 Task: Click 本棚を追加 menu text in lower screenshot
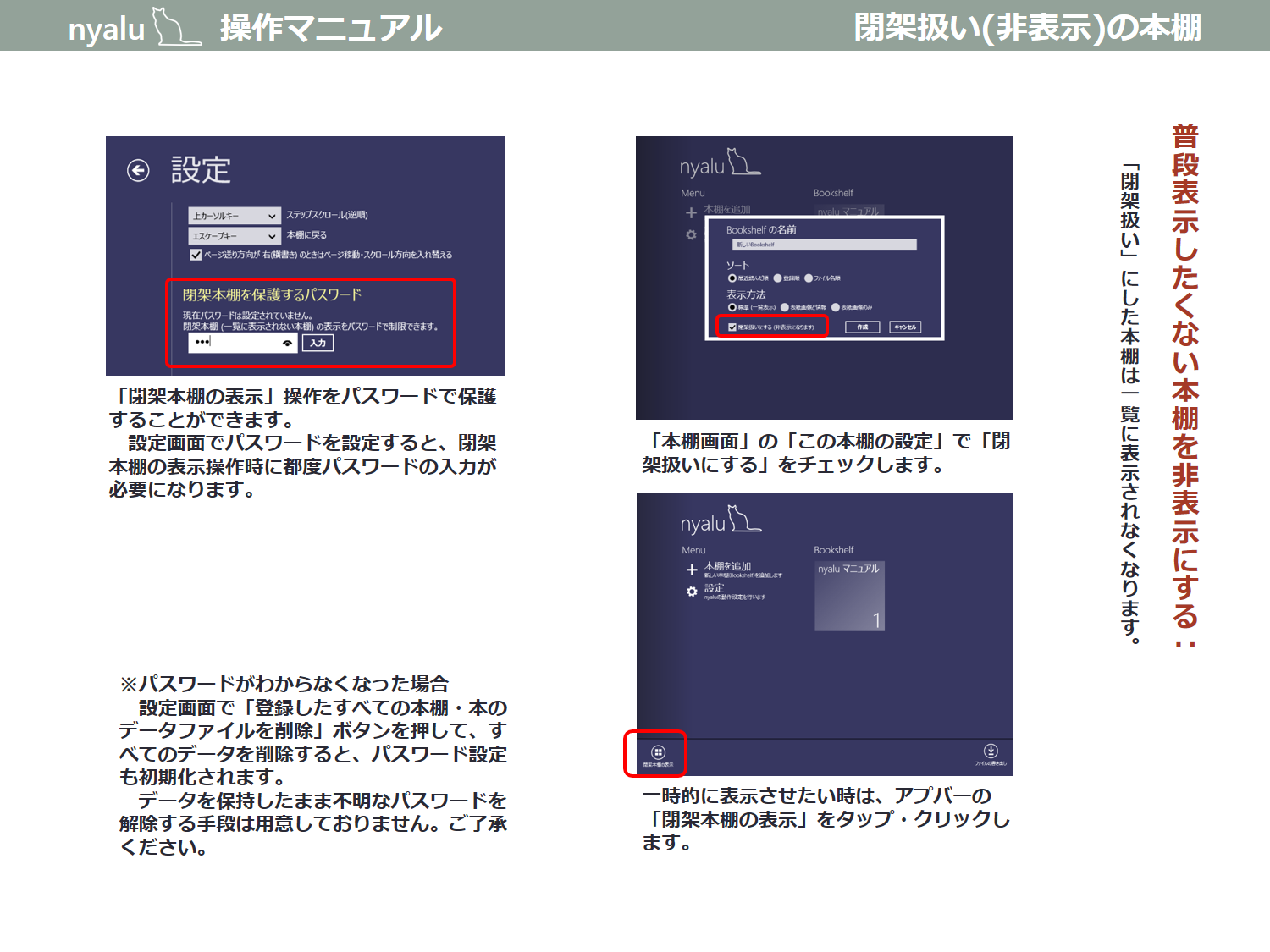click(727, 566)
